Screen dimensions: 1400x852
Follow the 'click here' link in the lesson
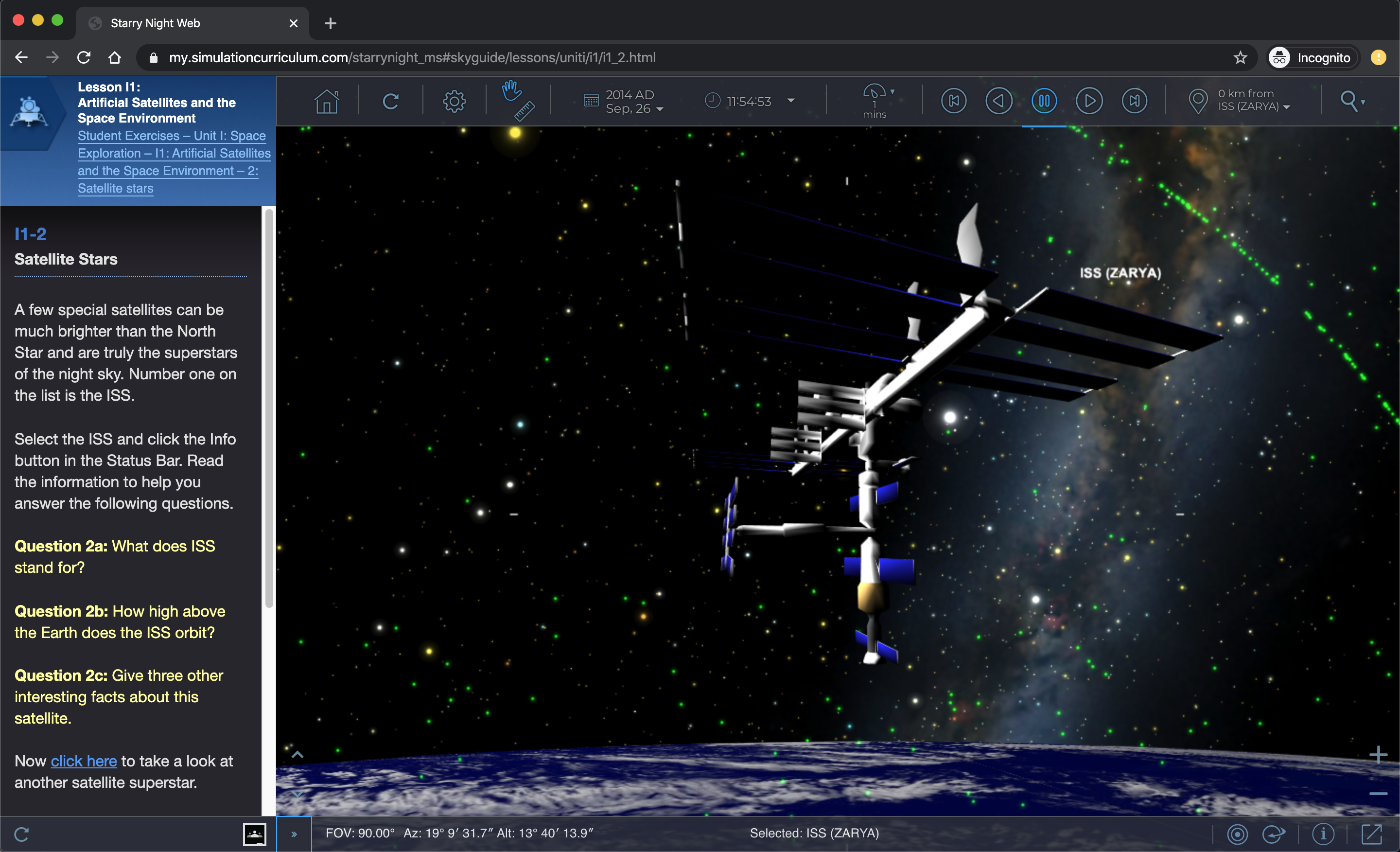[83, 761]
